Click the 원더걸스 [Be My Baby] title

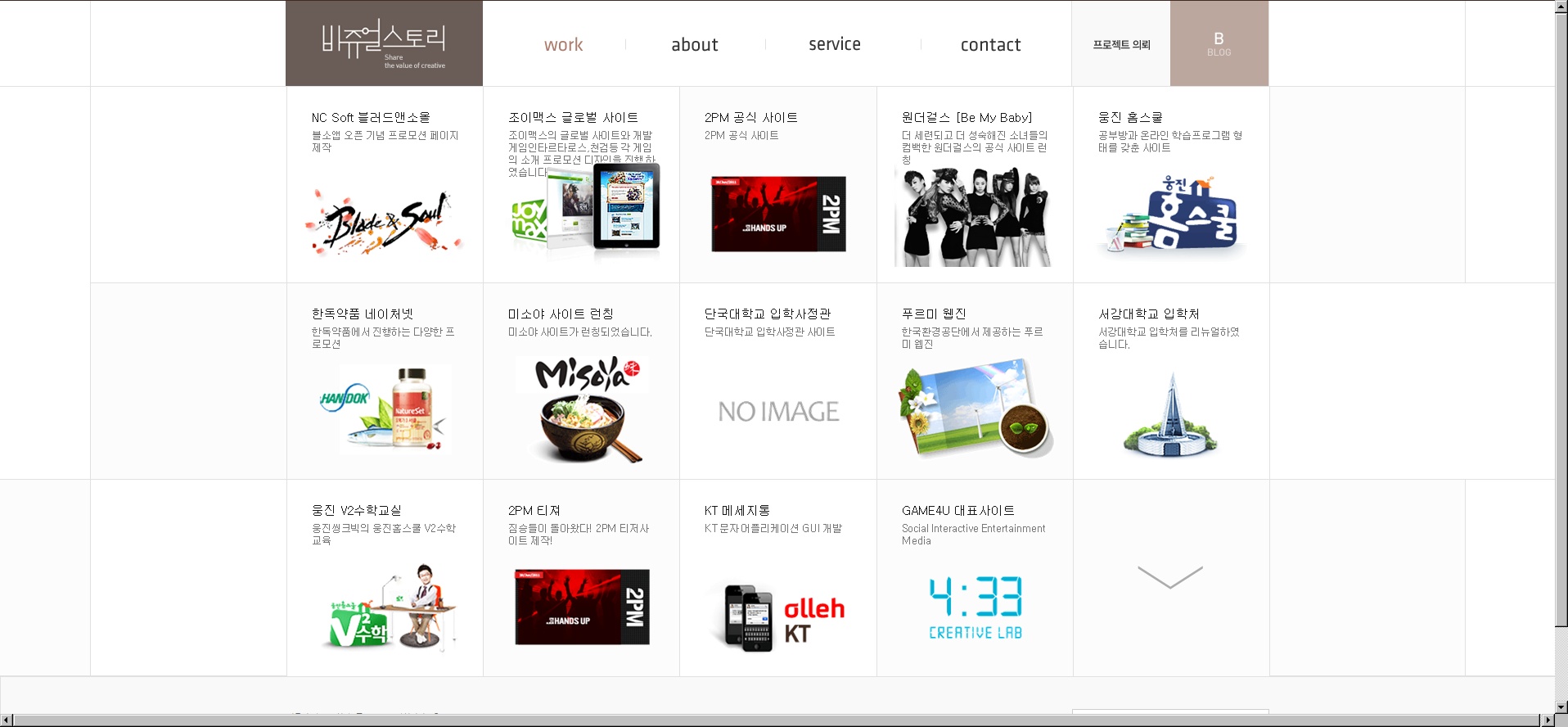click(966, 118)
